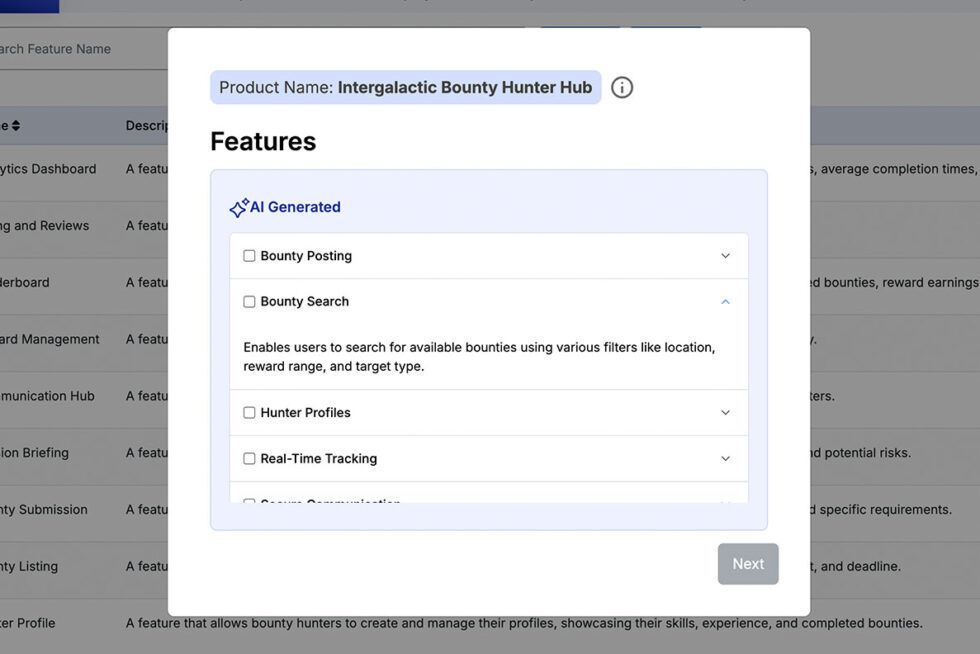Tick the Bounty Search checkbox
This screenshot has width=980, height=654.
249,302
